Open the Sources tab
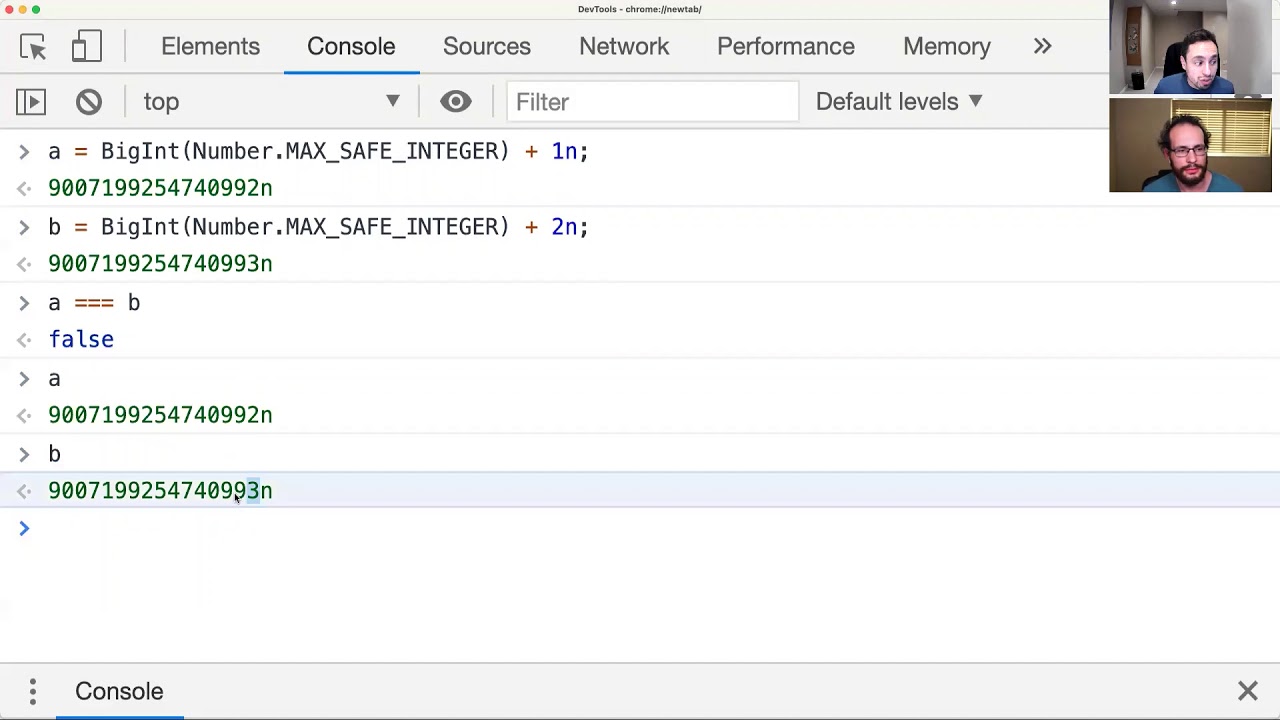The height and width of the screenshot is (720, 1280). [487, 47]
